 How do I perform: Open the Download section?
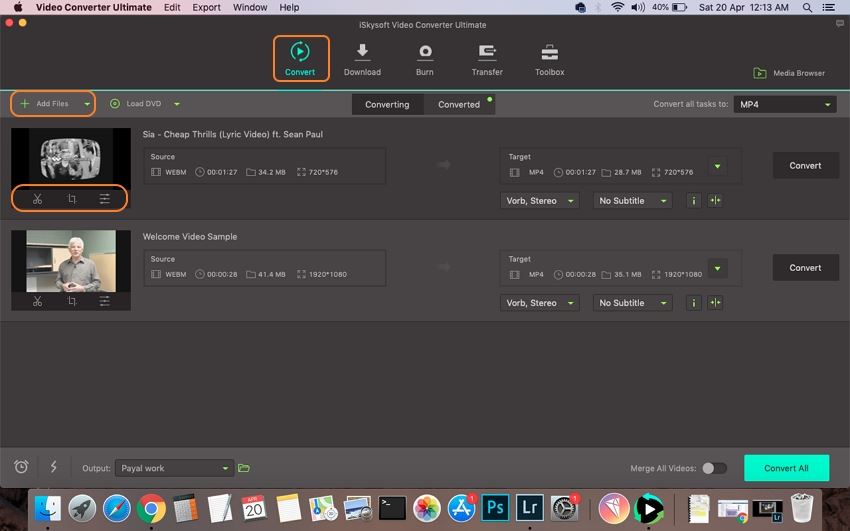pyautogui.click(x=362, y=60)
